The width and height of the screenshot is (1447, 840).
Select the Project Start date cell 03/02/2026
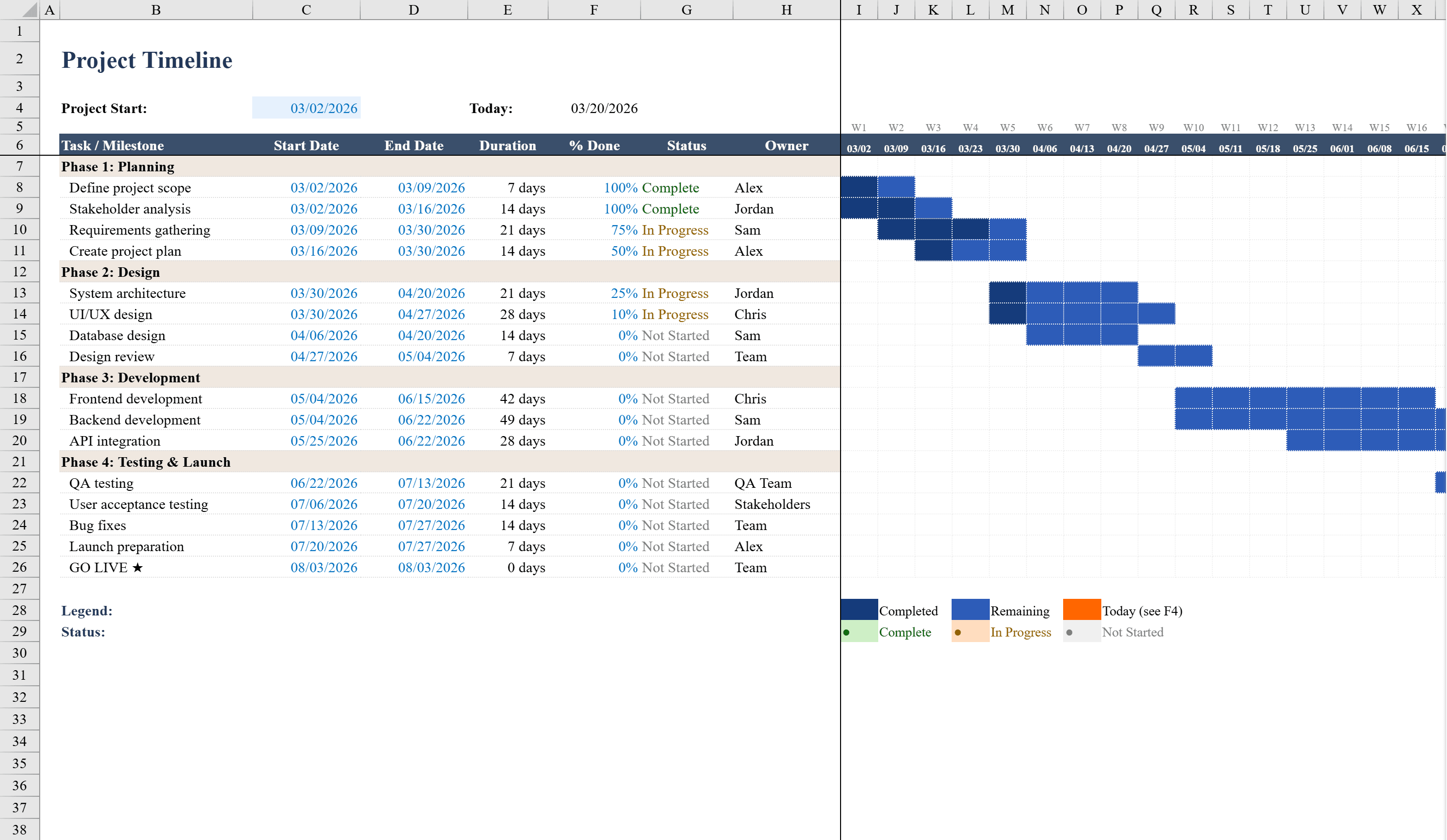point(306,108)
